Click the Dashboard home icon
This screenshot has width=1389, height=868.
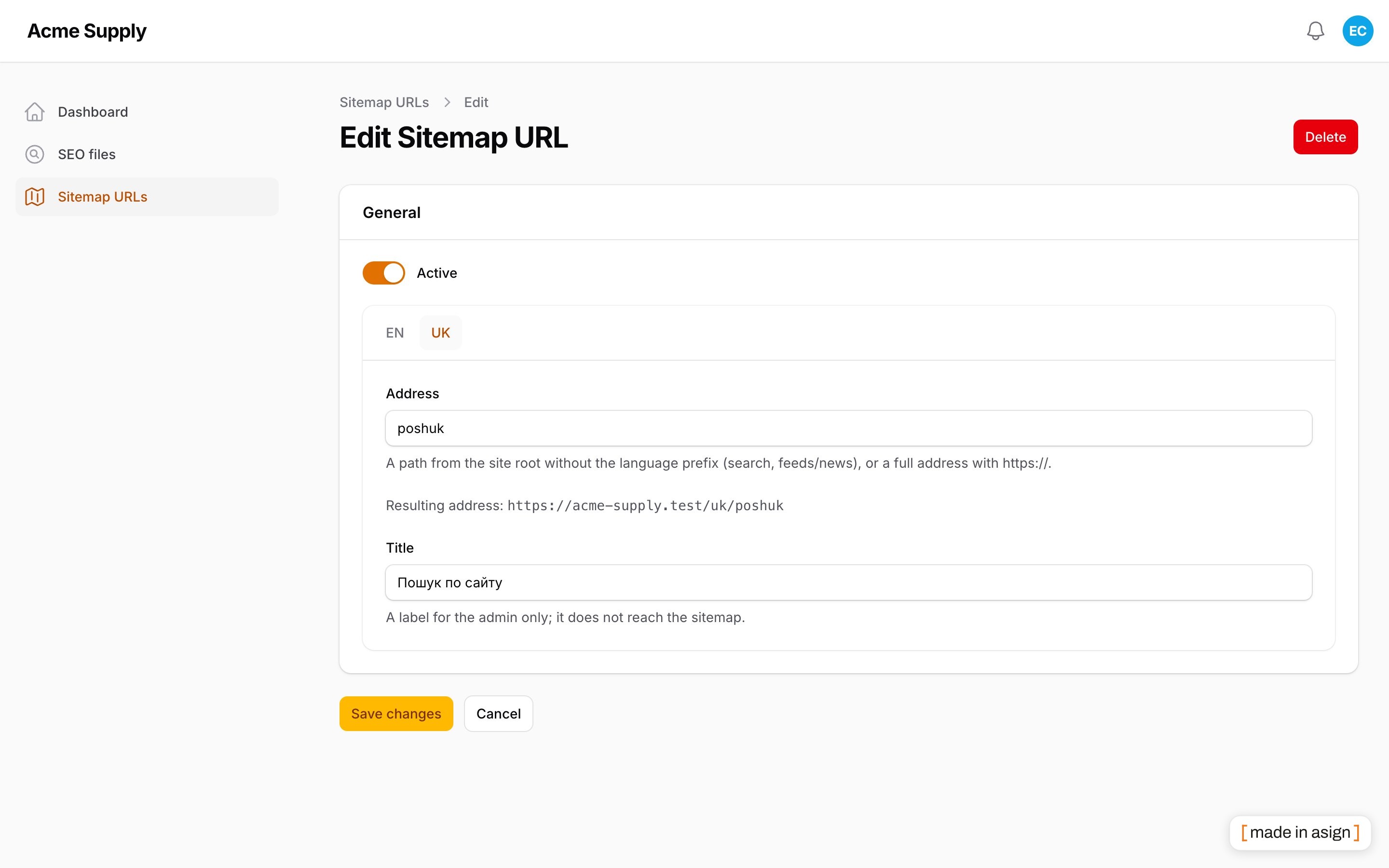point(34,112)
